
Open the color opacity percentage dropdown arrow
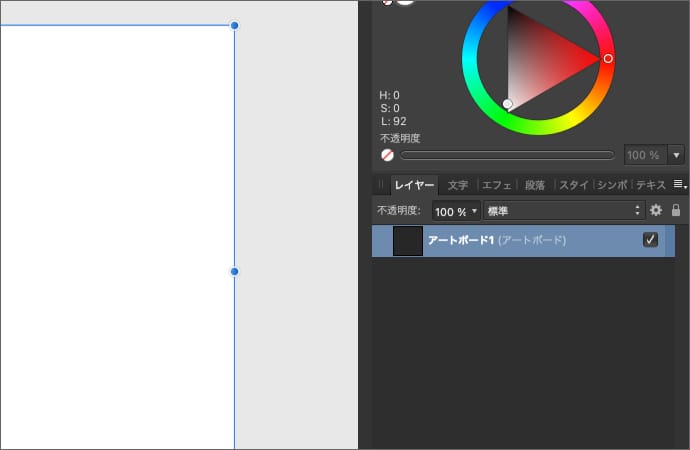coord(677,155)
